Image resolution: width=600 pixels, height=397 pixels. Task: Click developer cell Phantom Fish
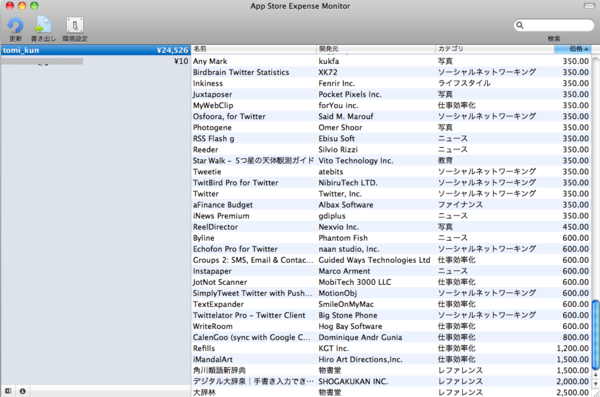343,238
